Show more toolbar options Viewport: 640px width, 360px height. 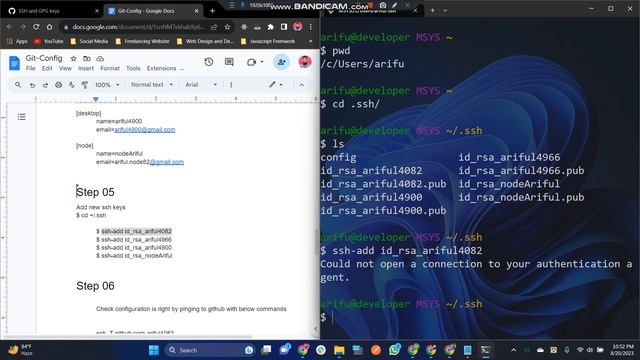click(231, 85)
